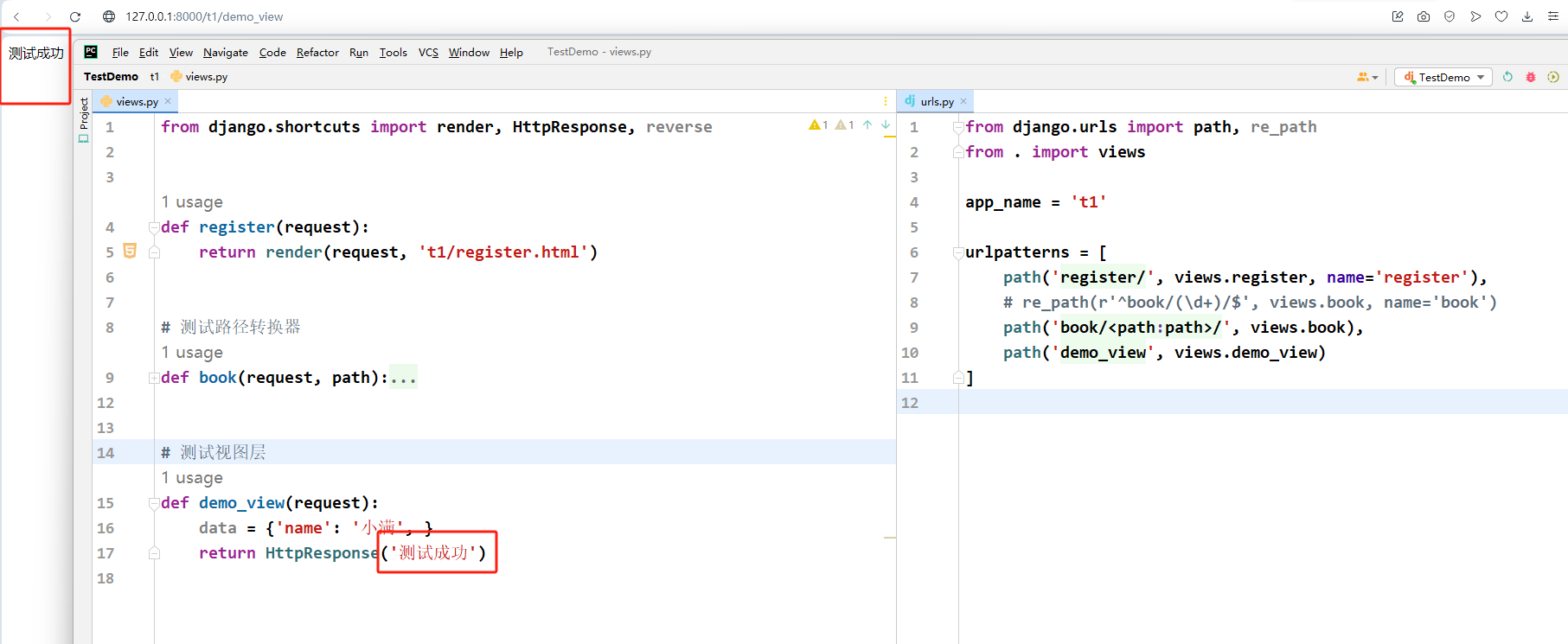Click '1 usage' hint above demo_view

(192, 478)
